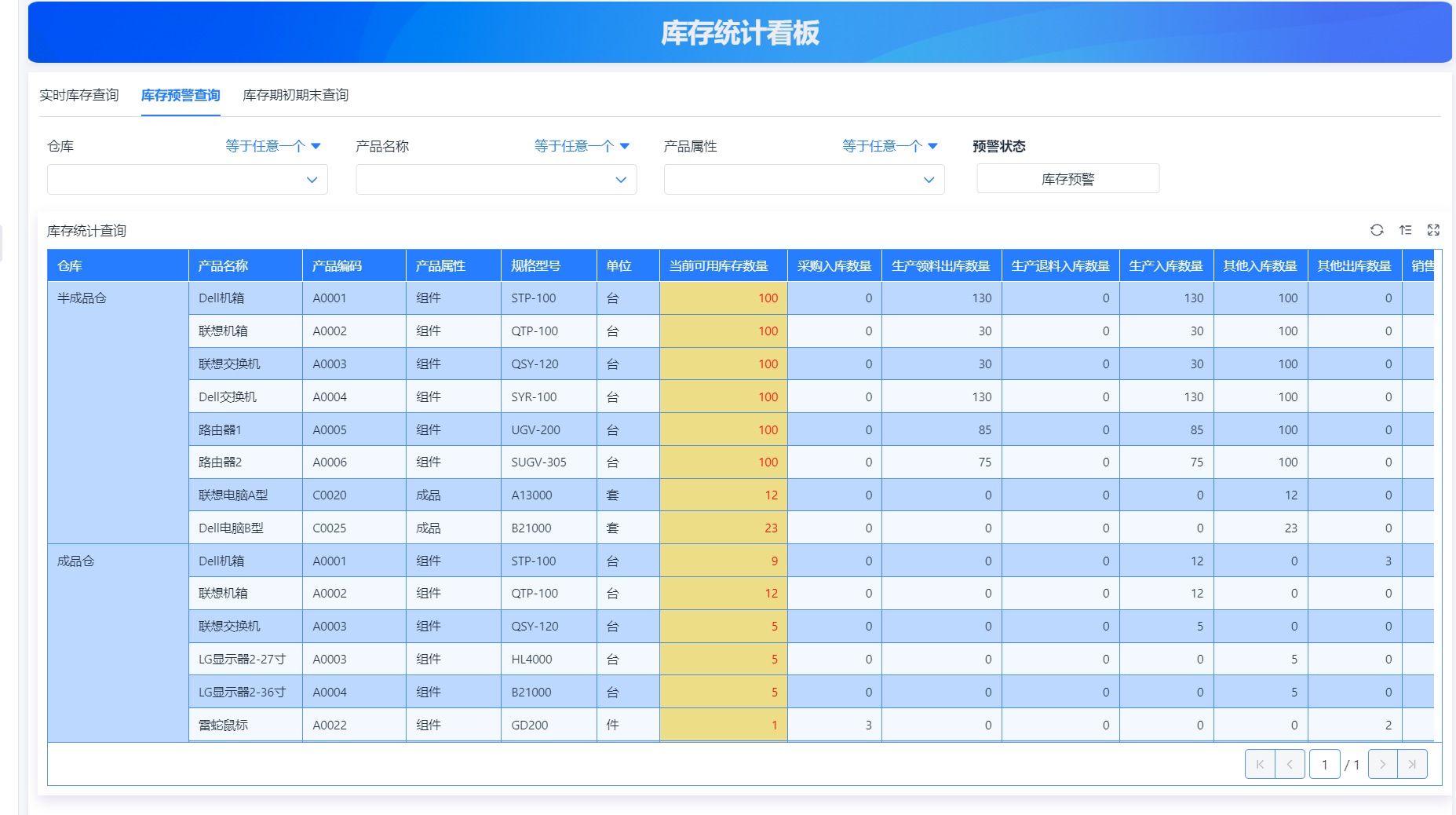The image size is (1456, 815).
Task: Open the 库存期初期末查询 tab
Action: (x=296, y=95)
